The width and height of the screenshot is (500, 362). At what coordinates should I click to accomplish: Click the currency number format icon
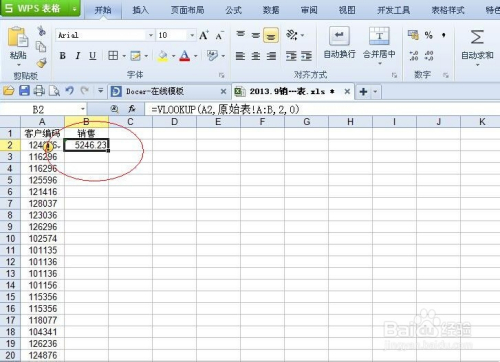tap(413, 35)
